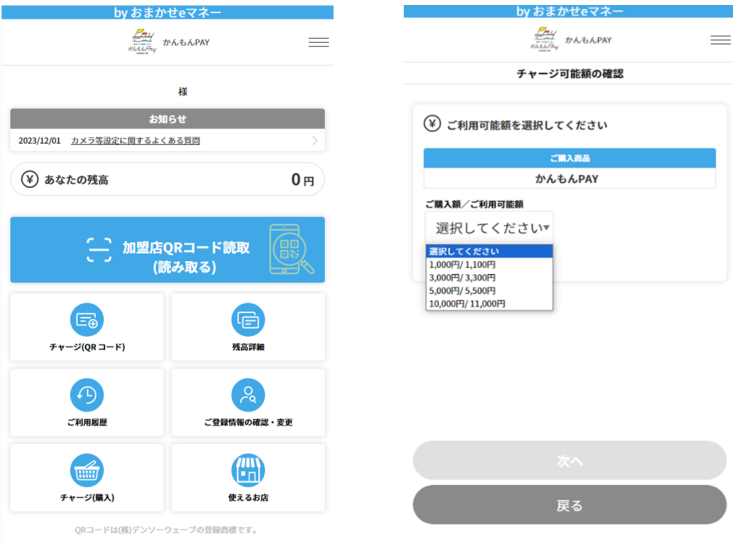Screen dimensions: 733x545
Task: Tap yen icon beside ご利用可能額を選択してください
Action: [432, 124]
